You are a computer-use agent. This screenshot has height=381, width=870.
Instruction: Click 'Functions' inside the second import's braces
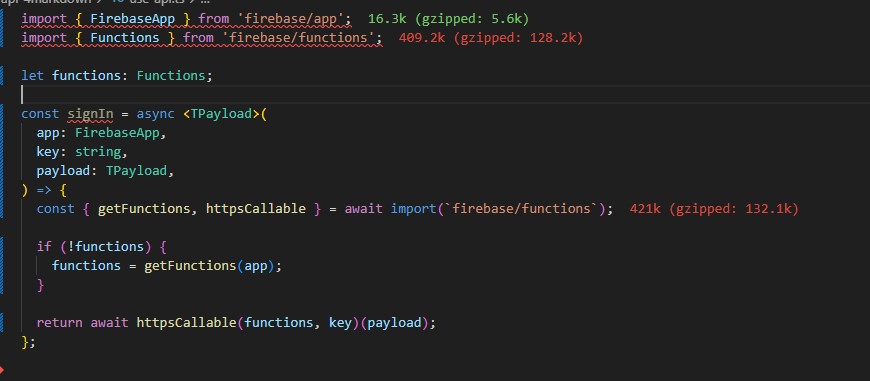pos(125,38)
